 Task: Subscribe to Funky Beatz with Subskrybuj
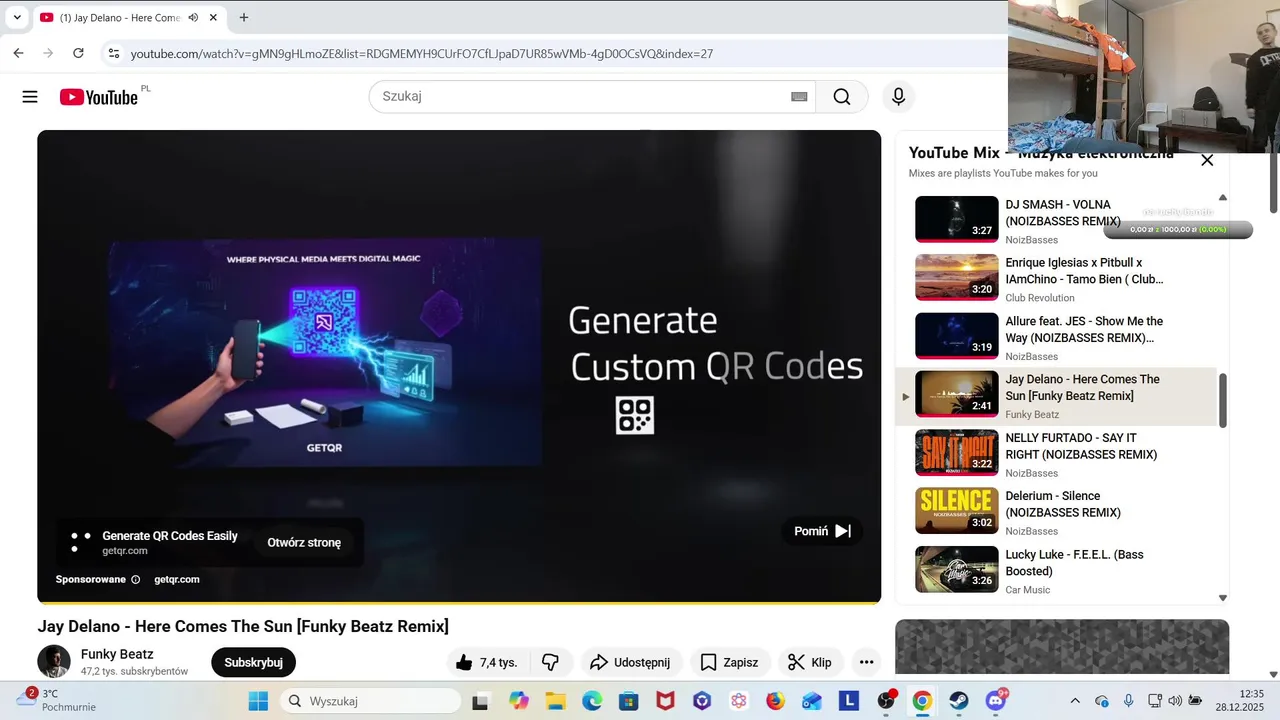click(253, 662)
